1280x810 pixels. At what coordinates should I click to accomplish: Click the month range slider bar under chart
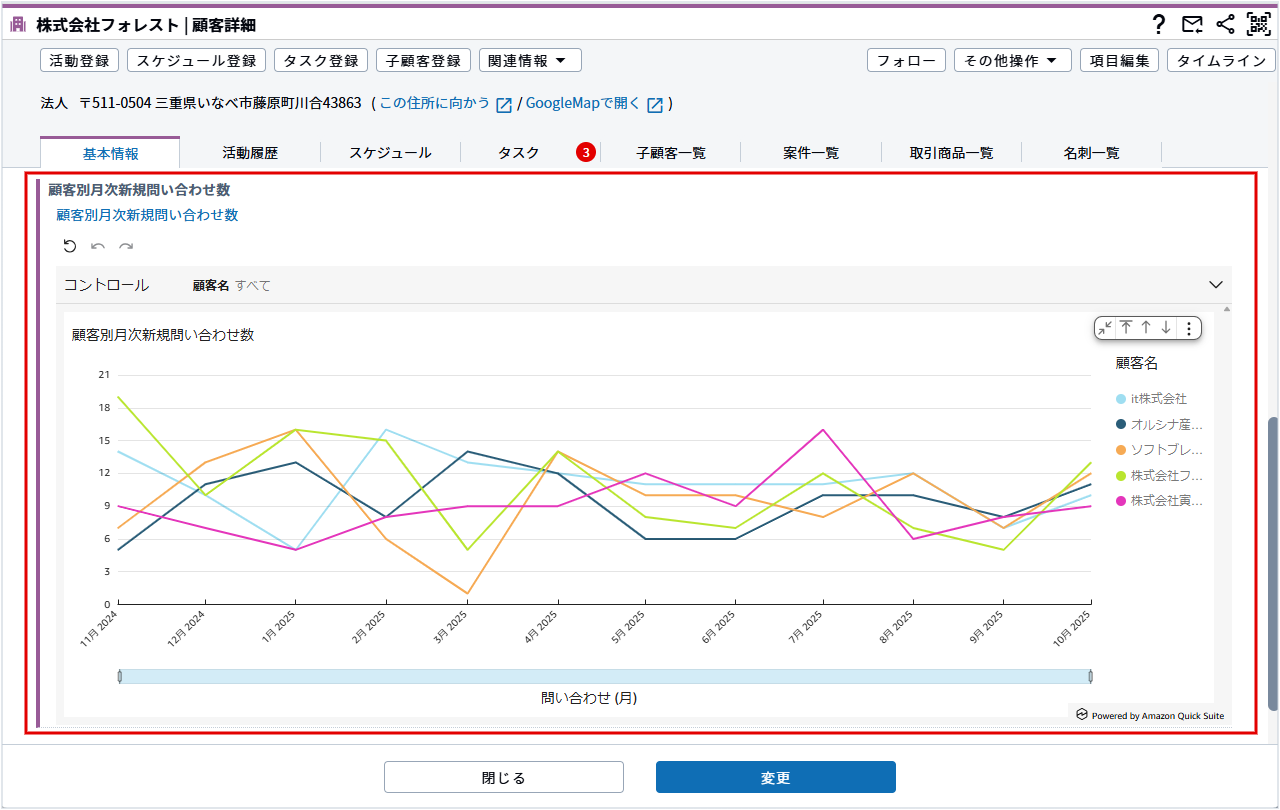coord(604,677)
